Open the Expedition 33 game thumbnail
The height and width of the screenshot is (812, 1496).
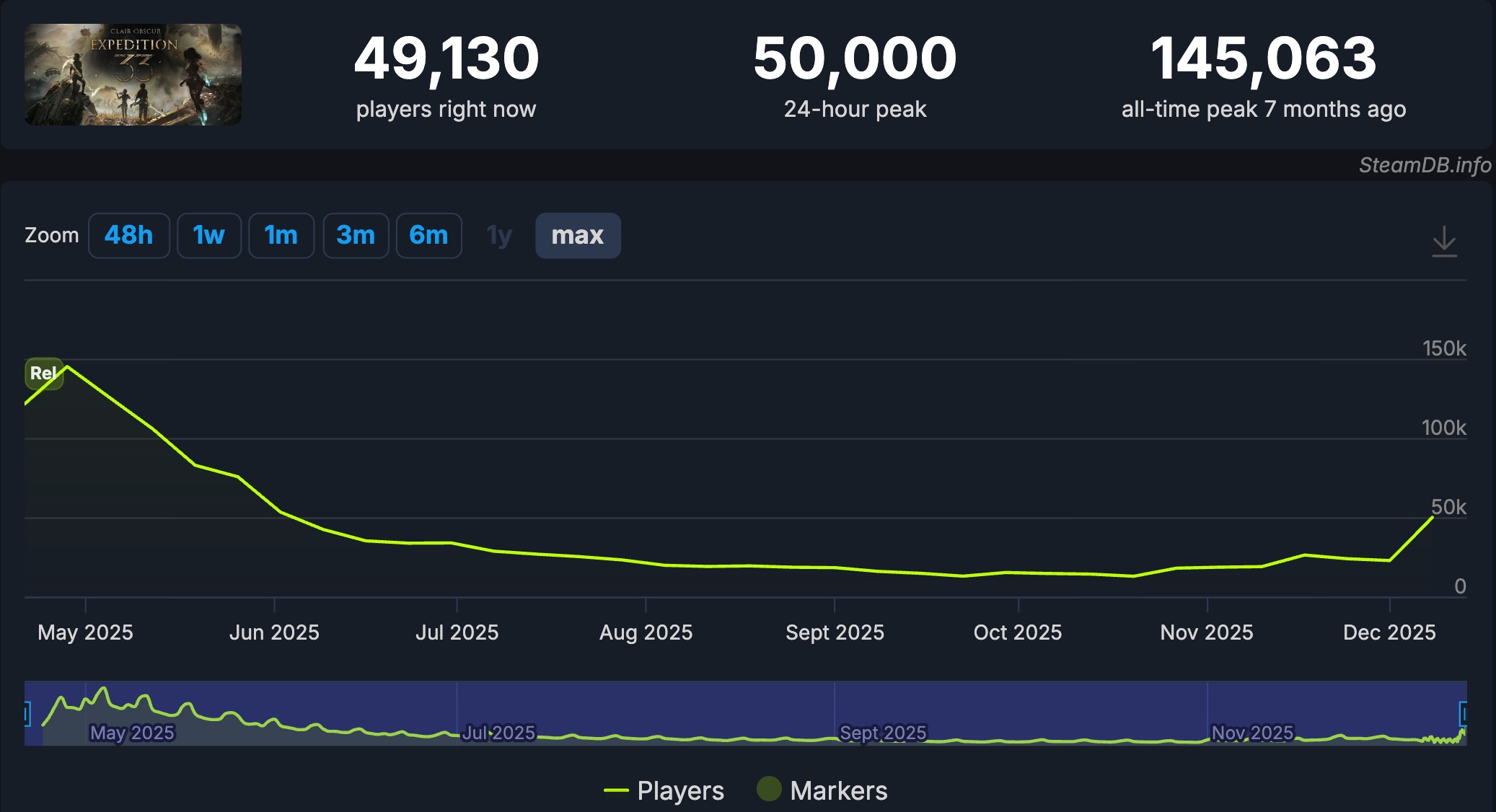(x=133, y=74)
